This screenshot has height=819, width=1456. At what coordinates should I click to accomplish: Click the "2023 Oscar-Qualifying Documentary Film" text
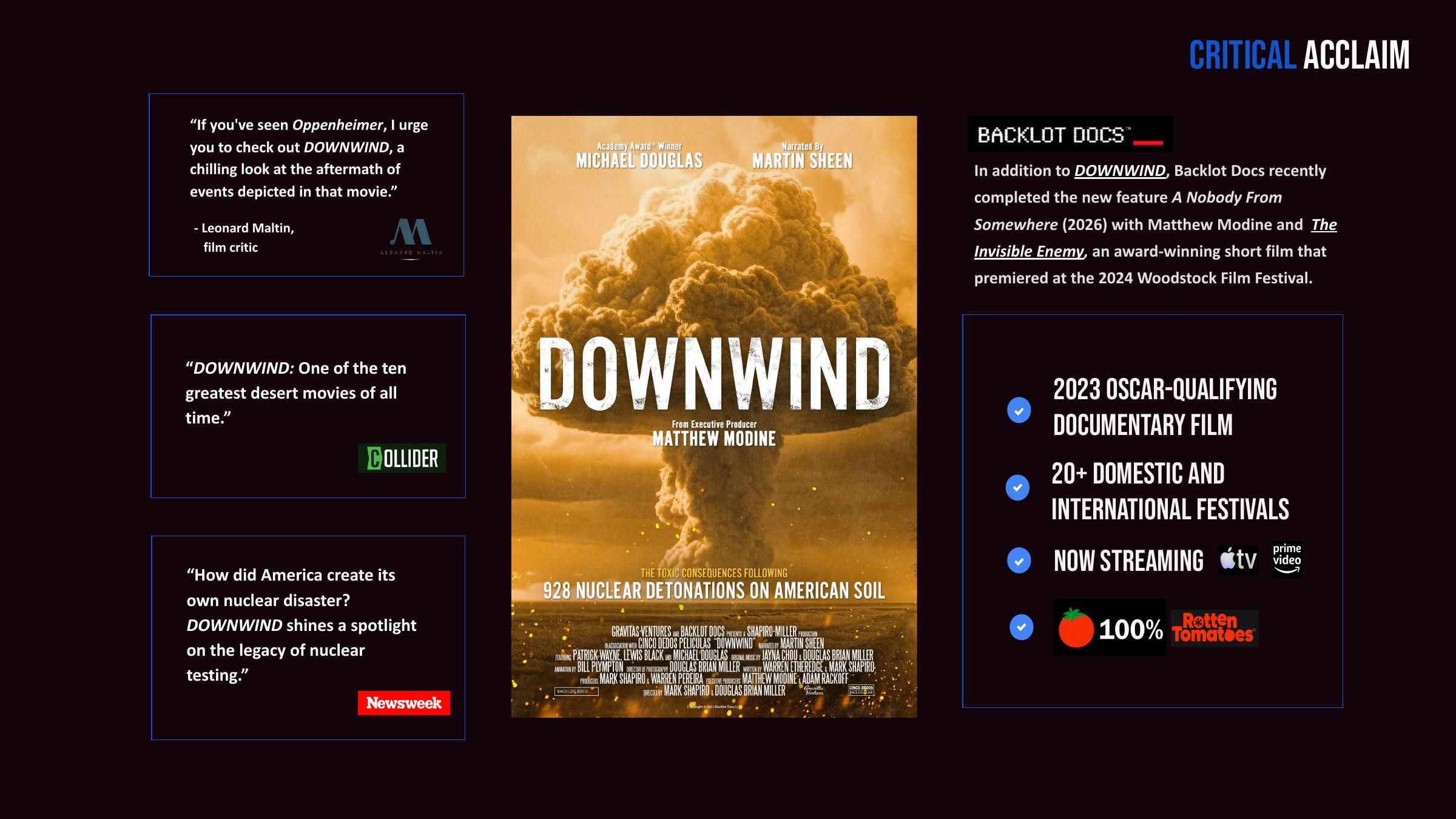1165,407
